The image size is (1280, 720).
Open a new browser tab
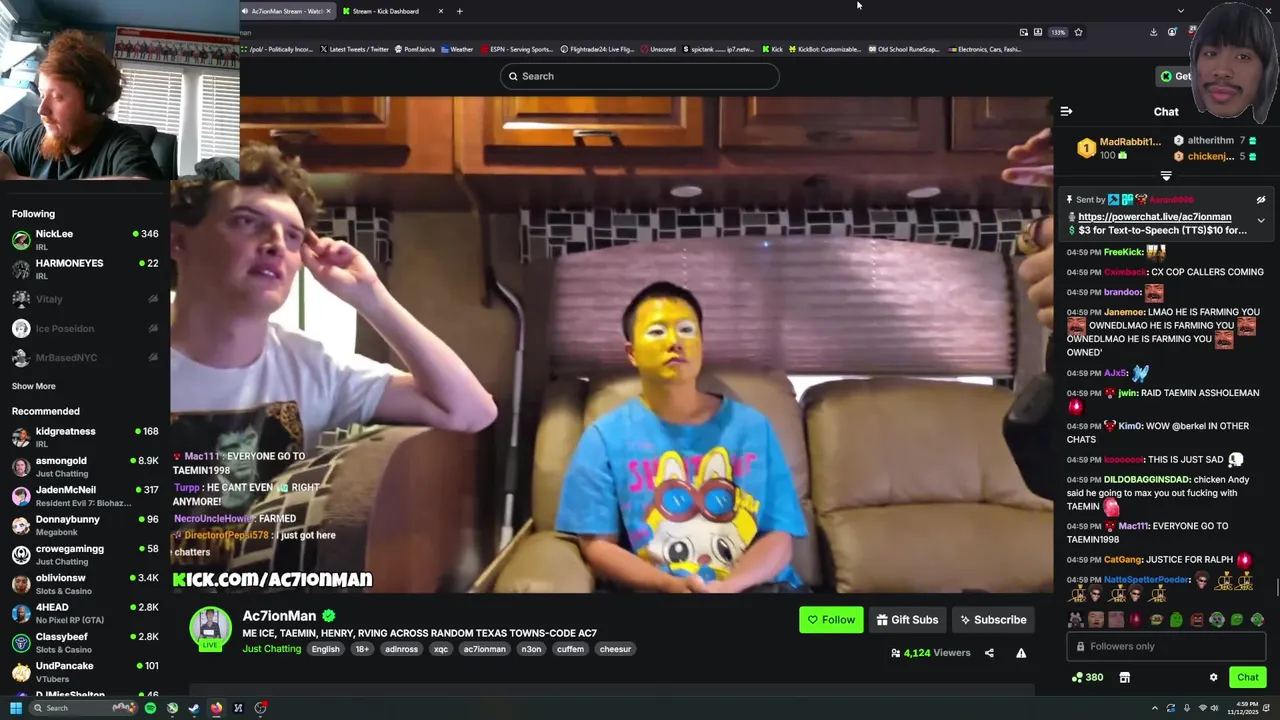459,11
